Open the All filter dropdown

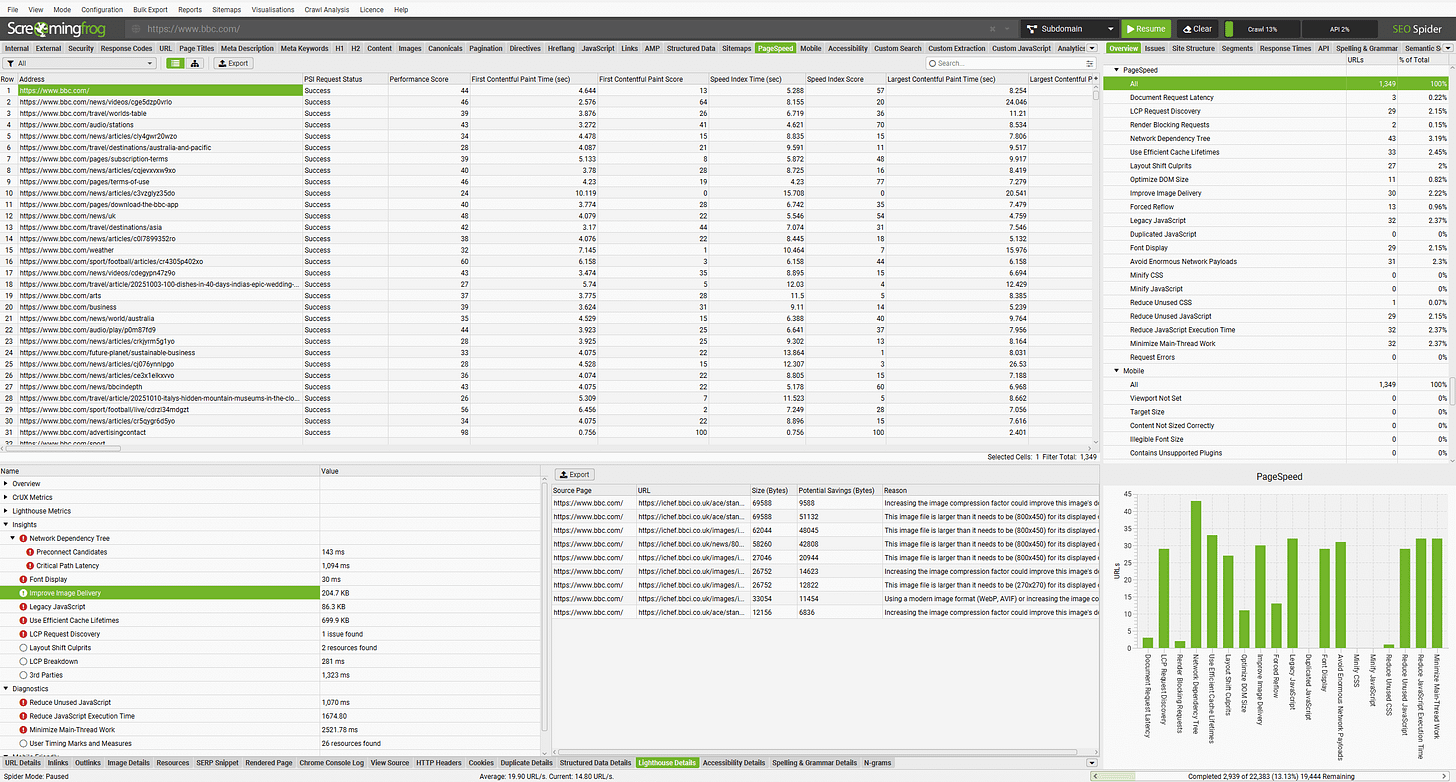coord(80,63)
